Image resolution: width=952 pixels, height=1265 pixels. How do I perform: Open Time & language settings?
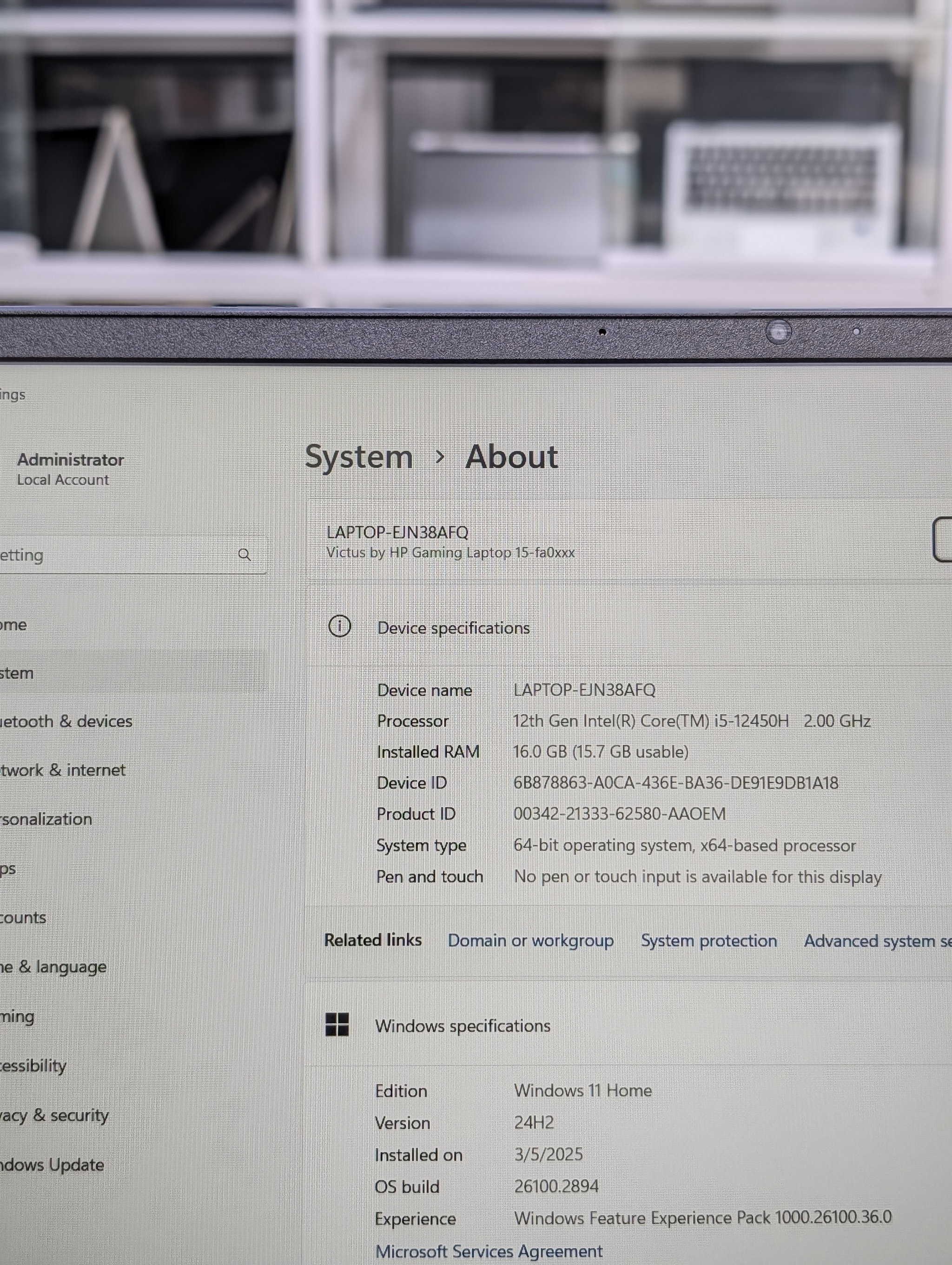(x=53, y=966)
